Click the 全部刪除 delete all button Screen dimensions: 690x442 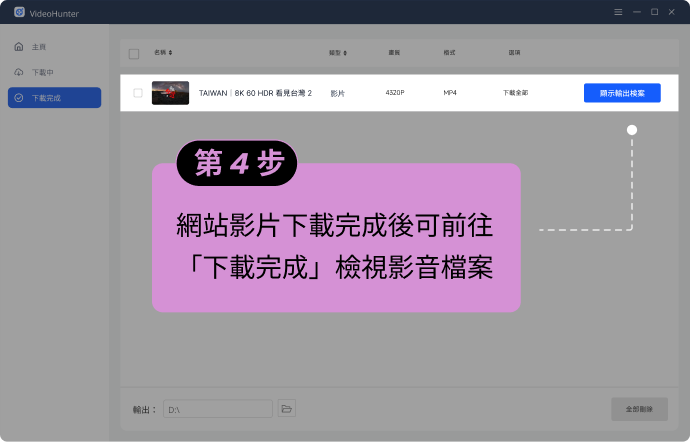pyautogui.click(x=639, y=409)
